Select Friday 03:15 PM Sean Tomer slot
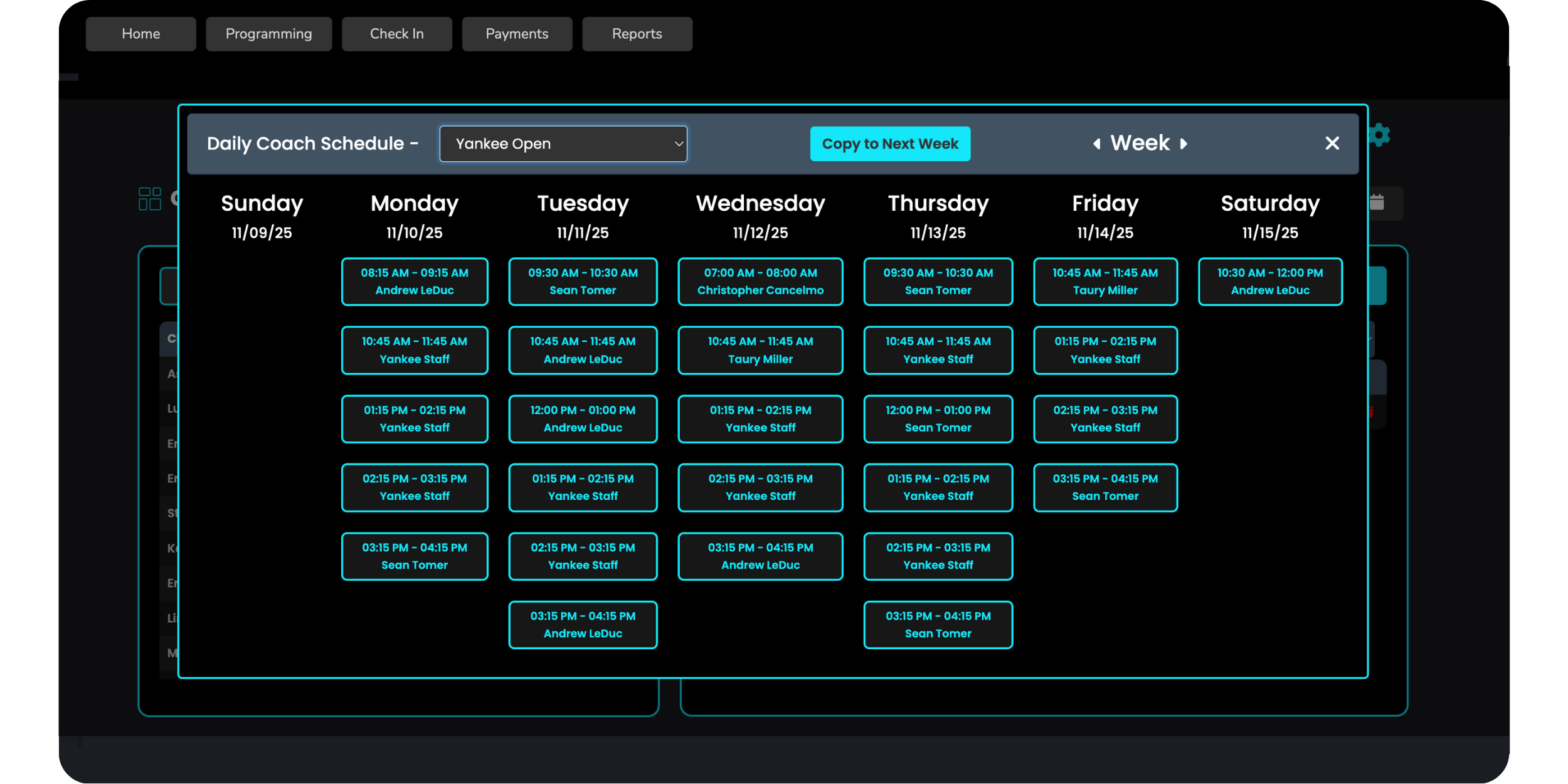 coord(1104,487)
